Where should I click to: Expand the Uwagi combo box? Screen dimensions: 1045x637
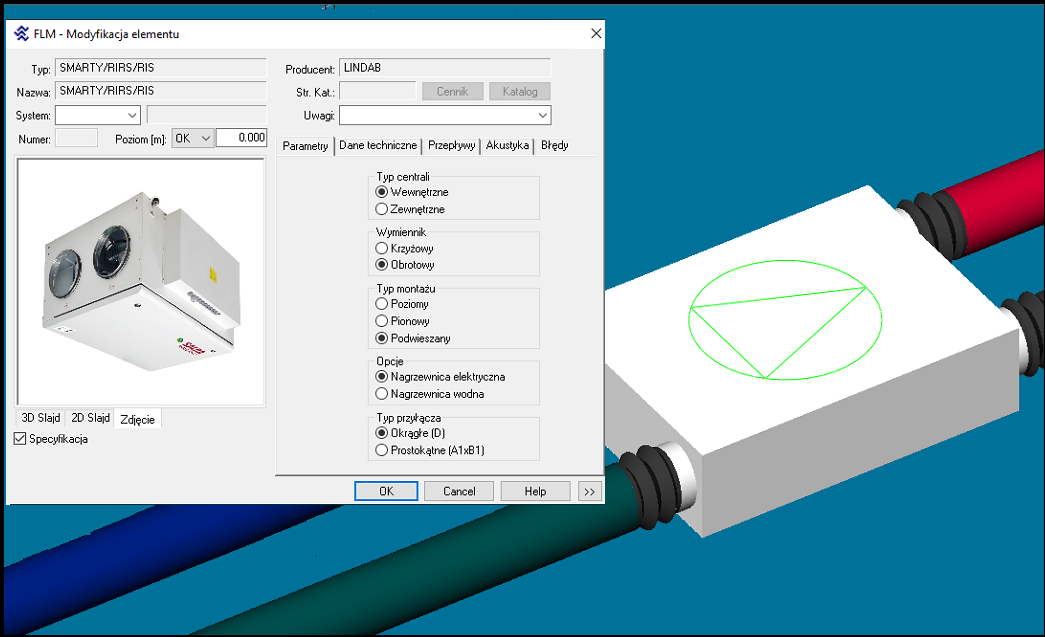pyautogui.click(x=543, y=116)
